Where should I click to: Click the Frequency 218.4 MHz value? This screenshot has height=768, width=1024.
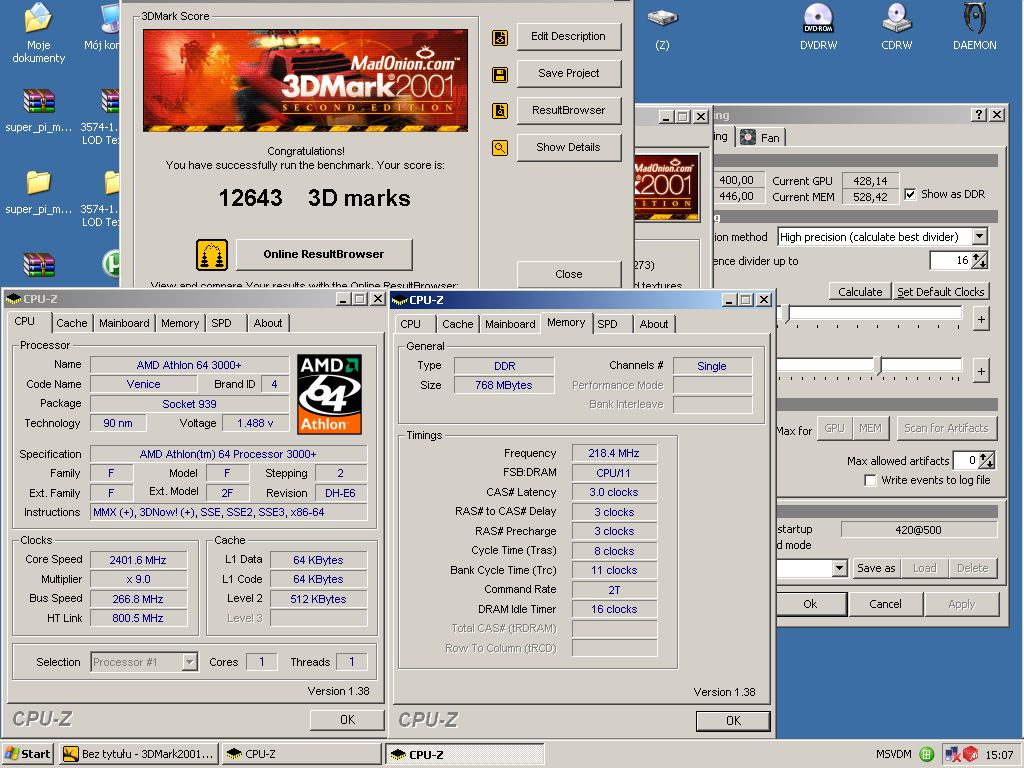click(x=614, y=453)
